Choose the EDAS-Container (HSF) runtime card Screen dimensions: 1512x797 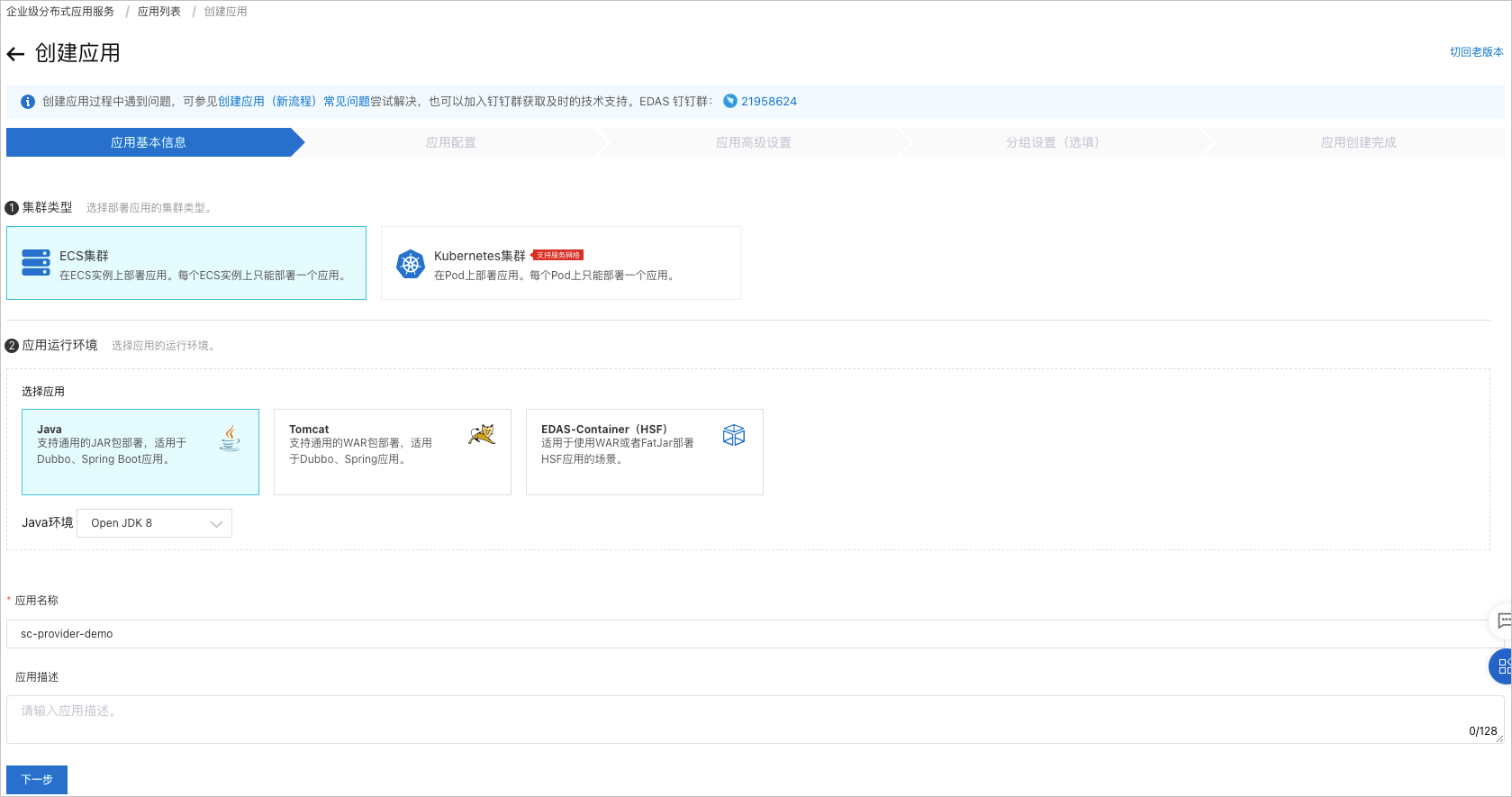click(x=645, y=452)
